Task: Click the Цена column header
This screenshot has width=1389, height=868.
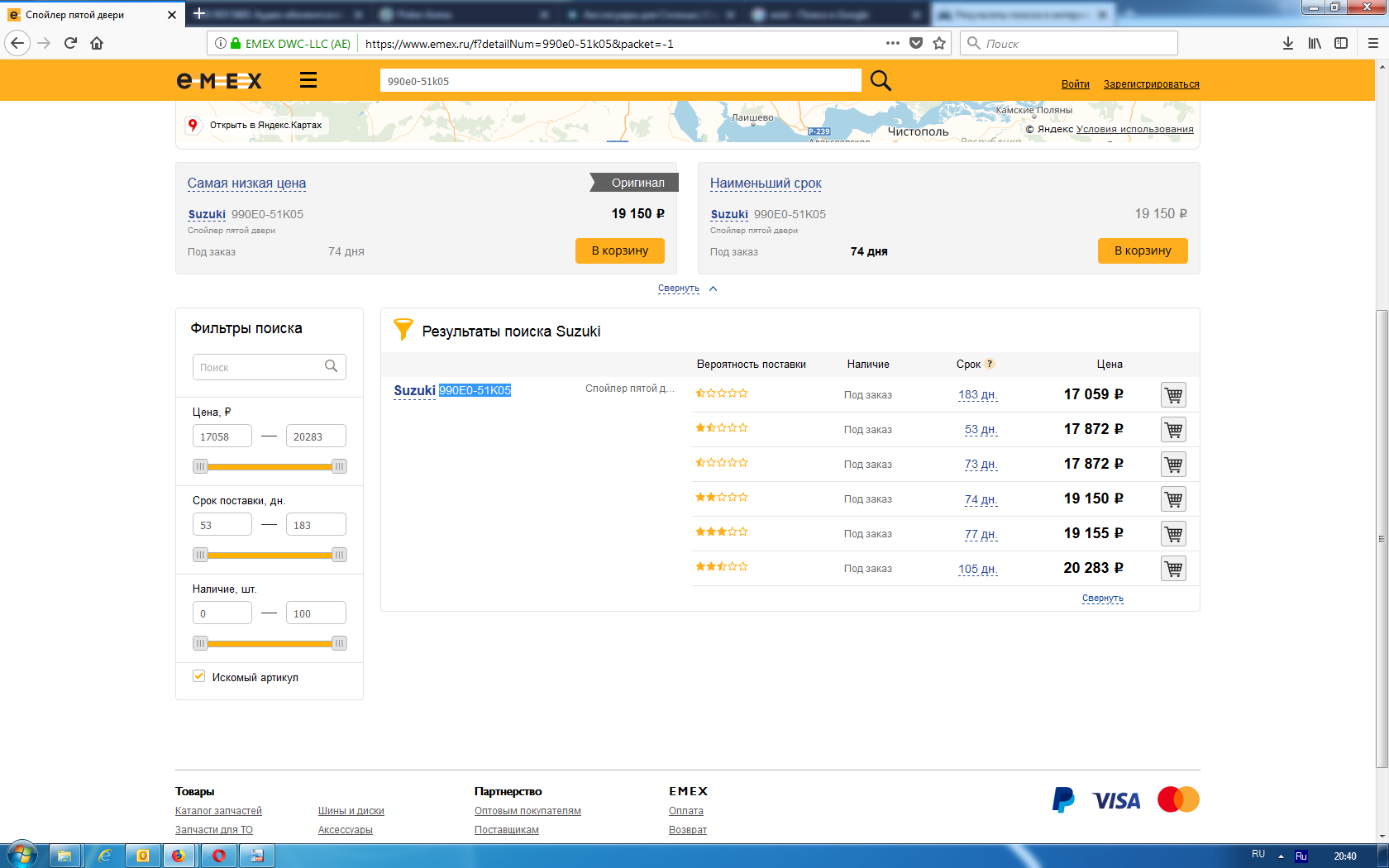Action: pyautogui.click(x=1110, y=365)
